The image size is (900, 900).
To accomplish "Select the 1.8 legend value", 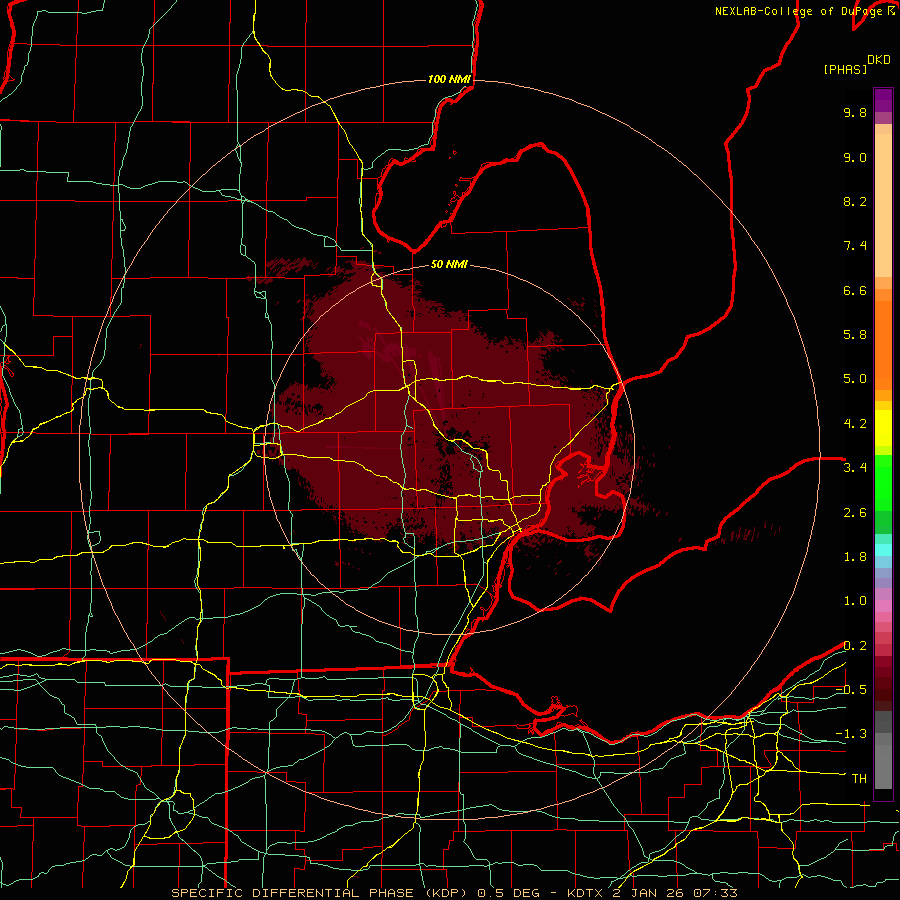I will click(x=855, y=557).
